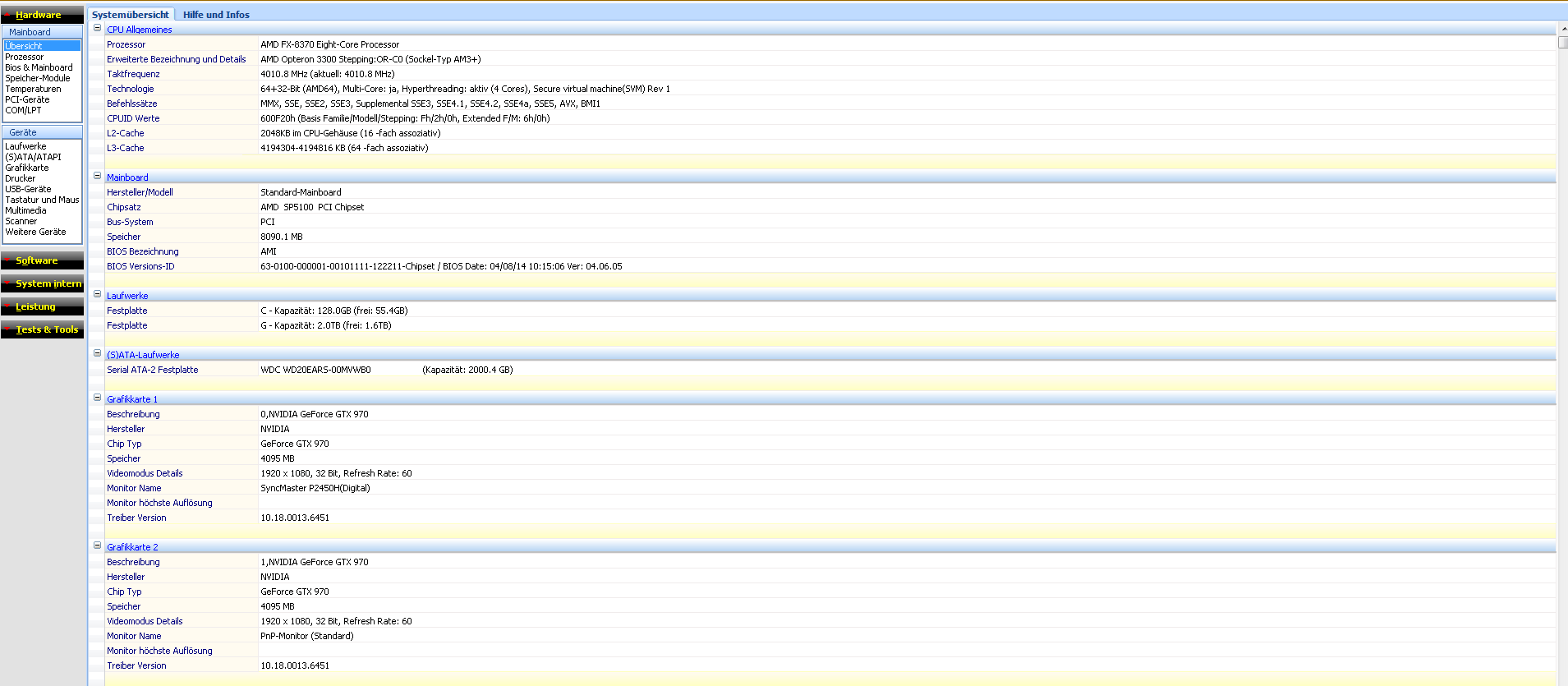Open the Leistung category
Image resolution: width=1568 pixels, height=686 pixels.
click(42, 306)
